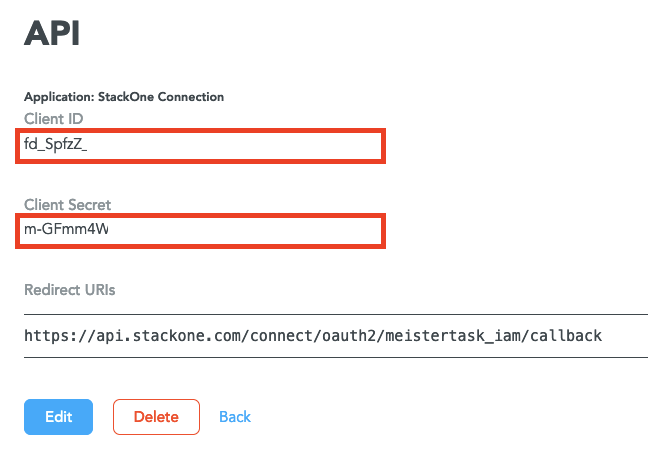648x465 pixels.
Task: Click the Application: StackOne Connection label
Action: click(x=124, y=97)
